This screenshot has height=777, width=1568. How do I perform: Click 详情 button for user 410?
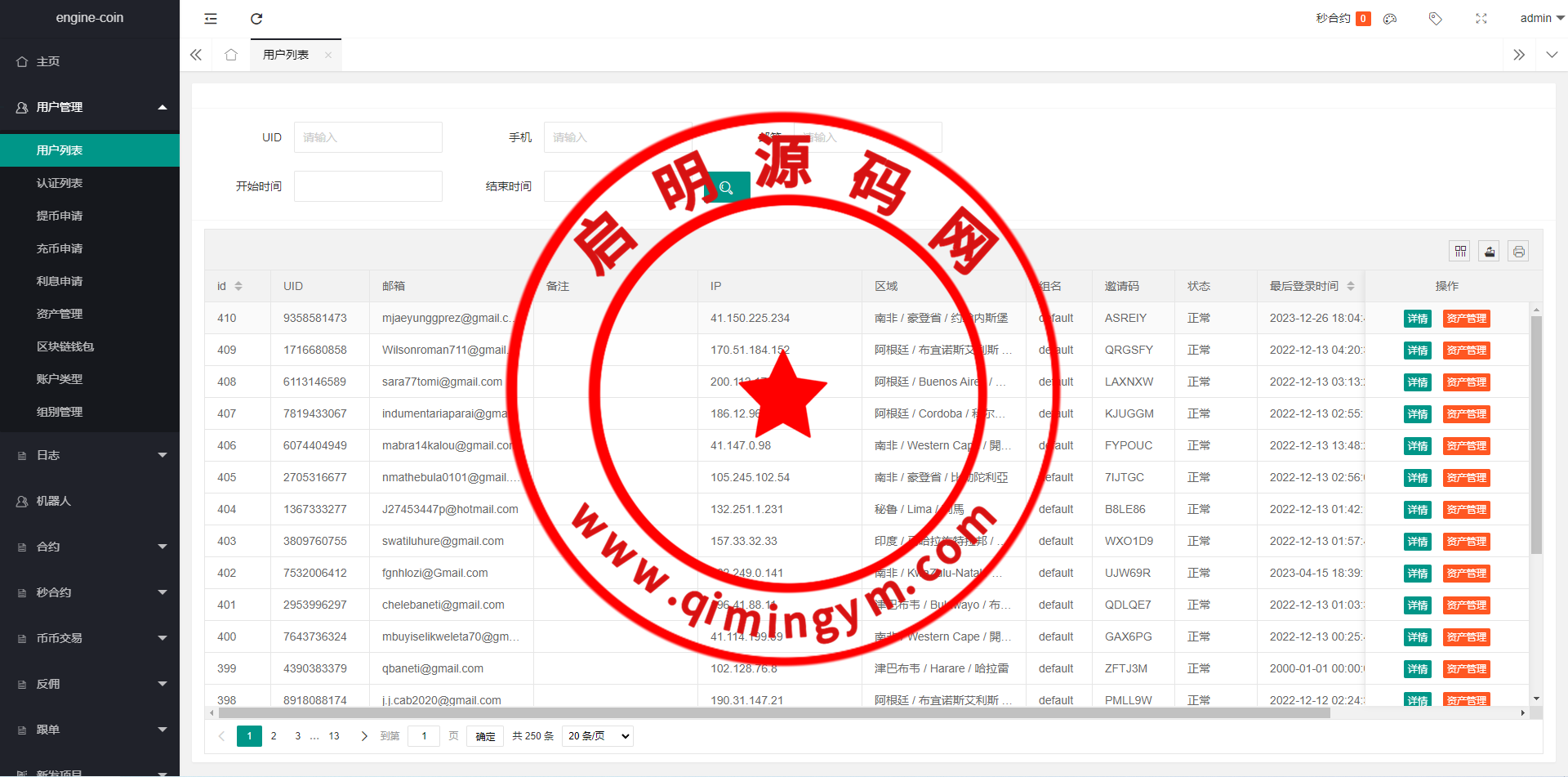click(1417, 319)
